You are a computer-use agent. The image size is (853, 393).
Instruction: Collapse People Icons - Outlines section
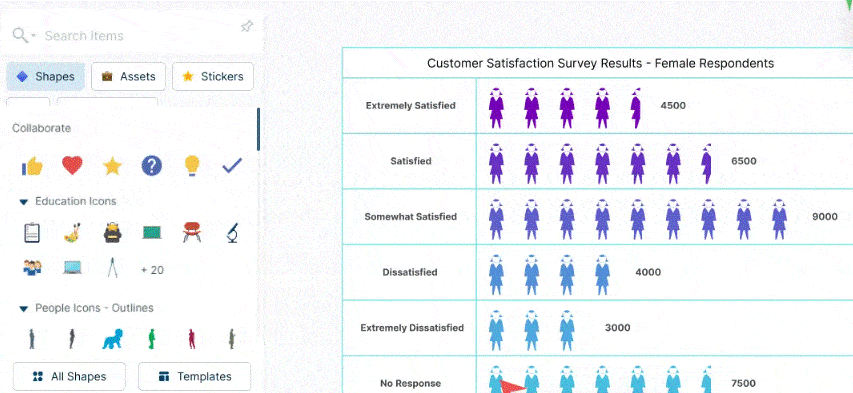pos(23,309)
